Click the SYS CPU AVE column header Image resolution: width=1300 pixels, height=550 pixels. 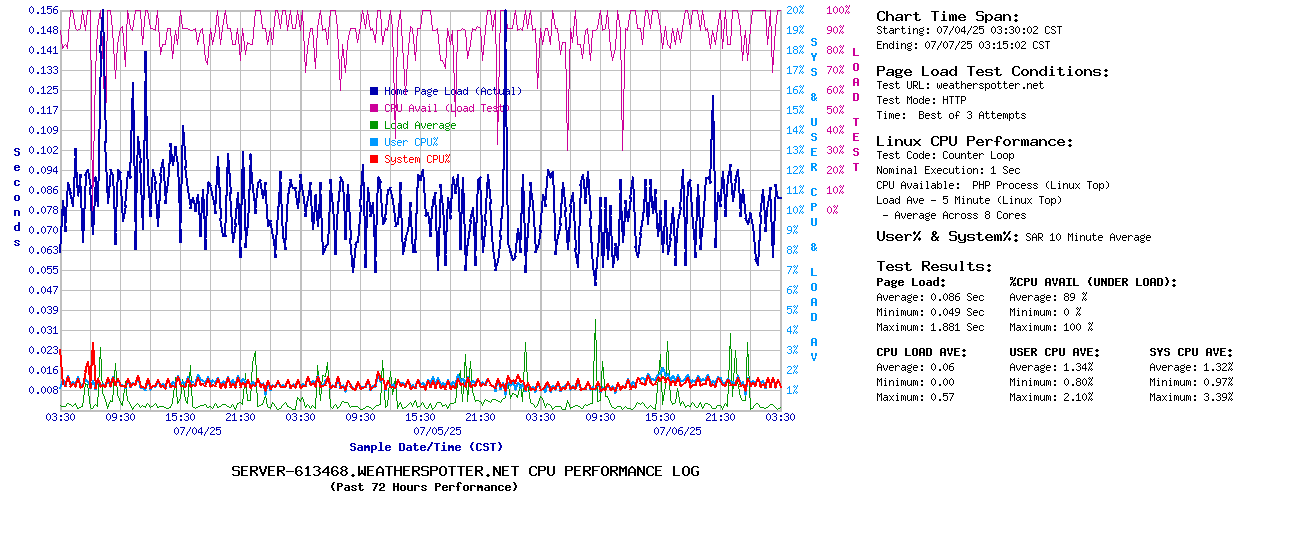(1191, 352)
